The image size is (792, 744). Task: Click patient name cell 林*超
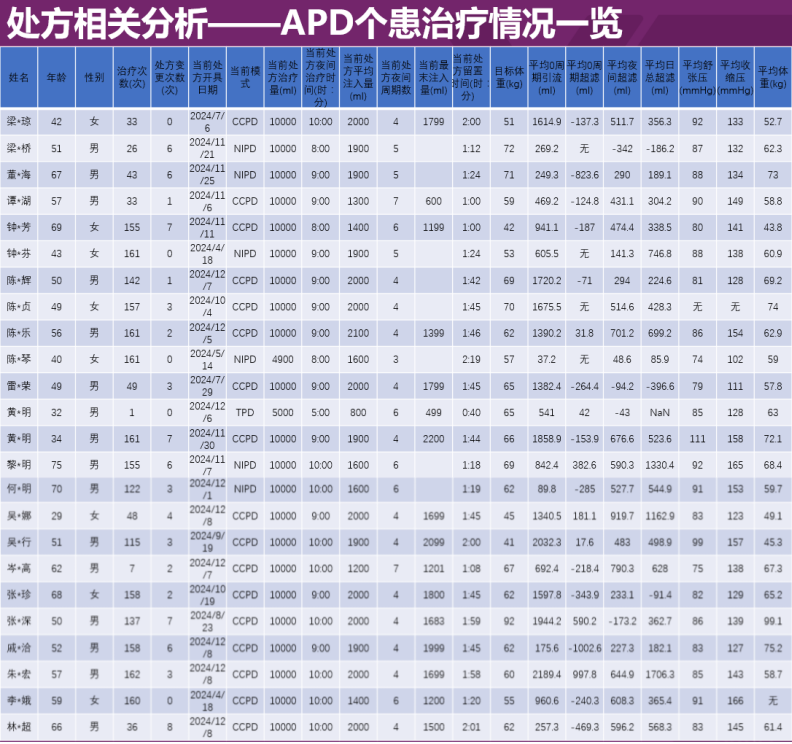point(19,727)
